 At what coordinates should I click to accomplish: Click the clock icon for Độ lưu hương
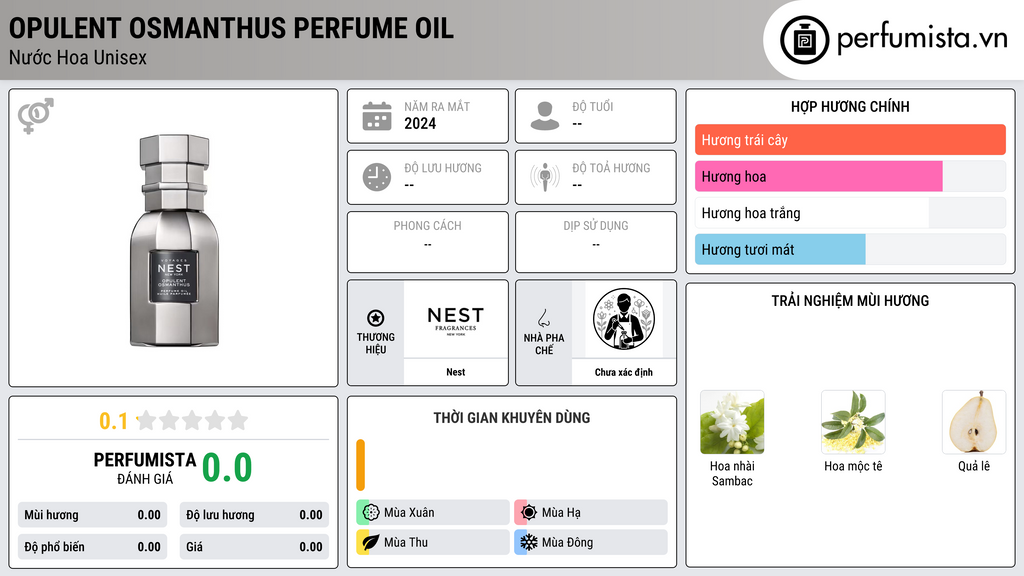pos(377,177)
